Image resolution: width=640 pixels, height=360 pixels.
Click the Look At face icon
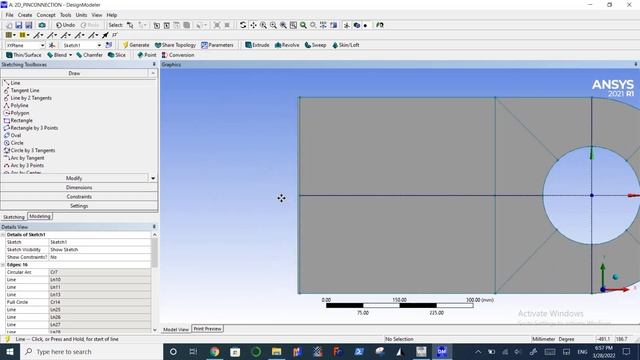tap(333, 25)
